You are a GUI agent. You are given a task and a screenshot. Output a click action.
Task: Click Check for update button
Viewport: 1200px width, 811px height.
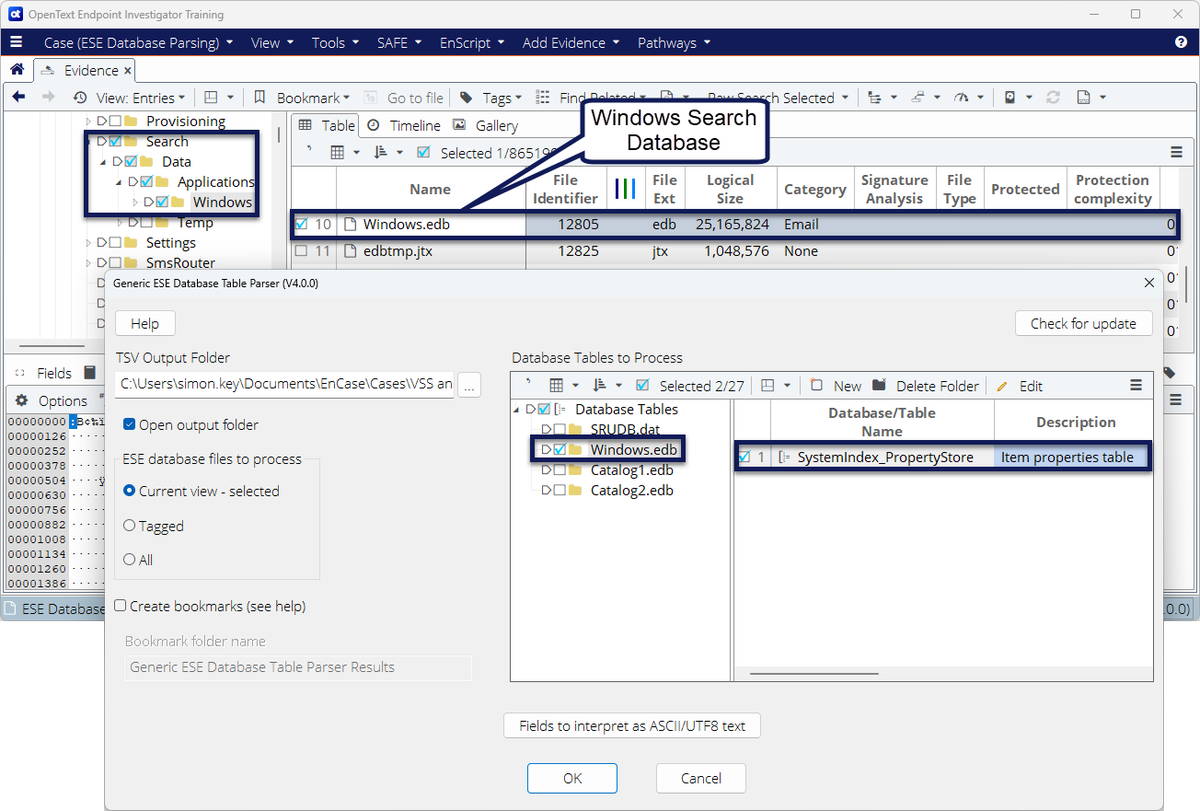tap(1083, 323)
